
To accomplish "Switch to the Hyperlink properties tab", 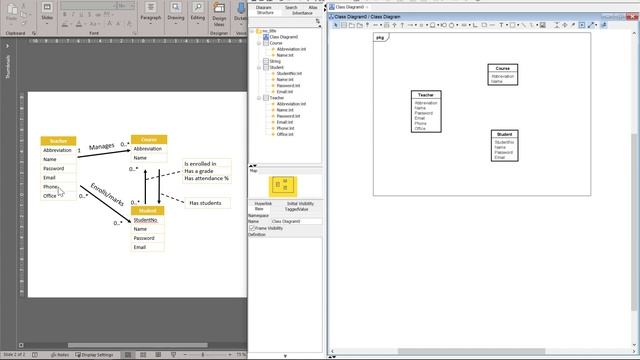I will (263, 204).
